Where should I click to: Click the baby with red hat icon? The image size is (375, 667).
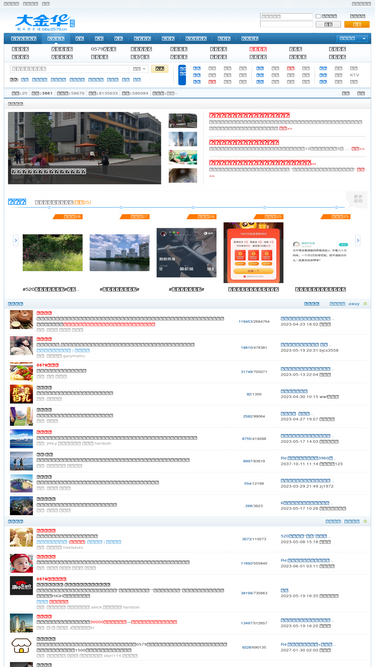click(x=21, y=563)
